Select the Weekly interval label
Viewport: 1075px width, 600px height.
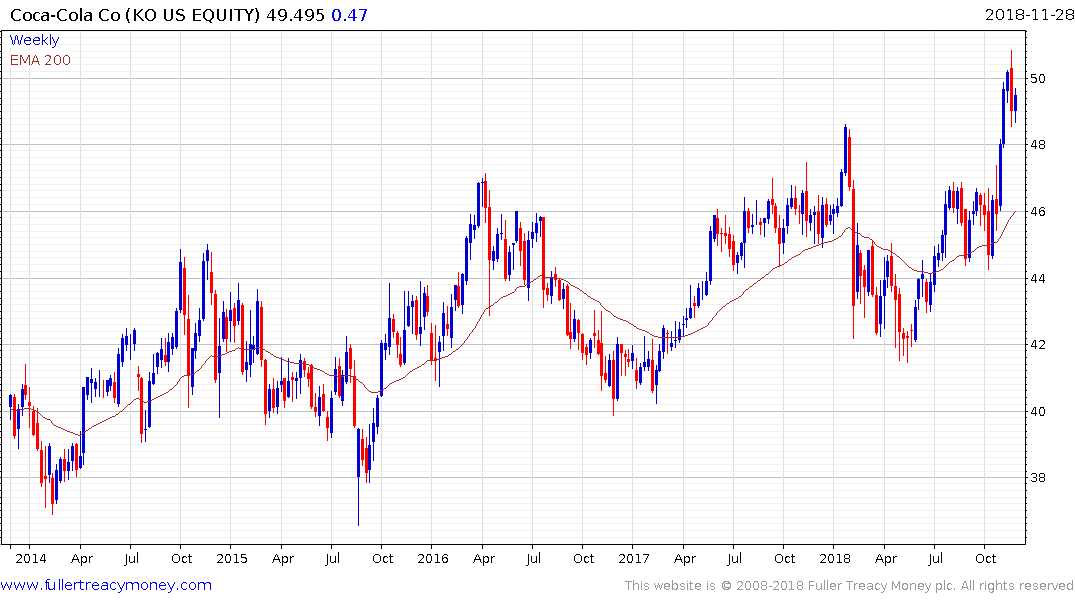(34, 40)
